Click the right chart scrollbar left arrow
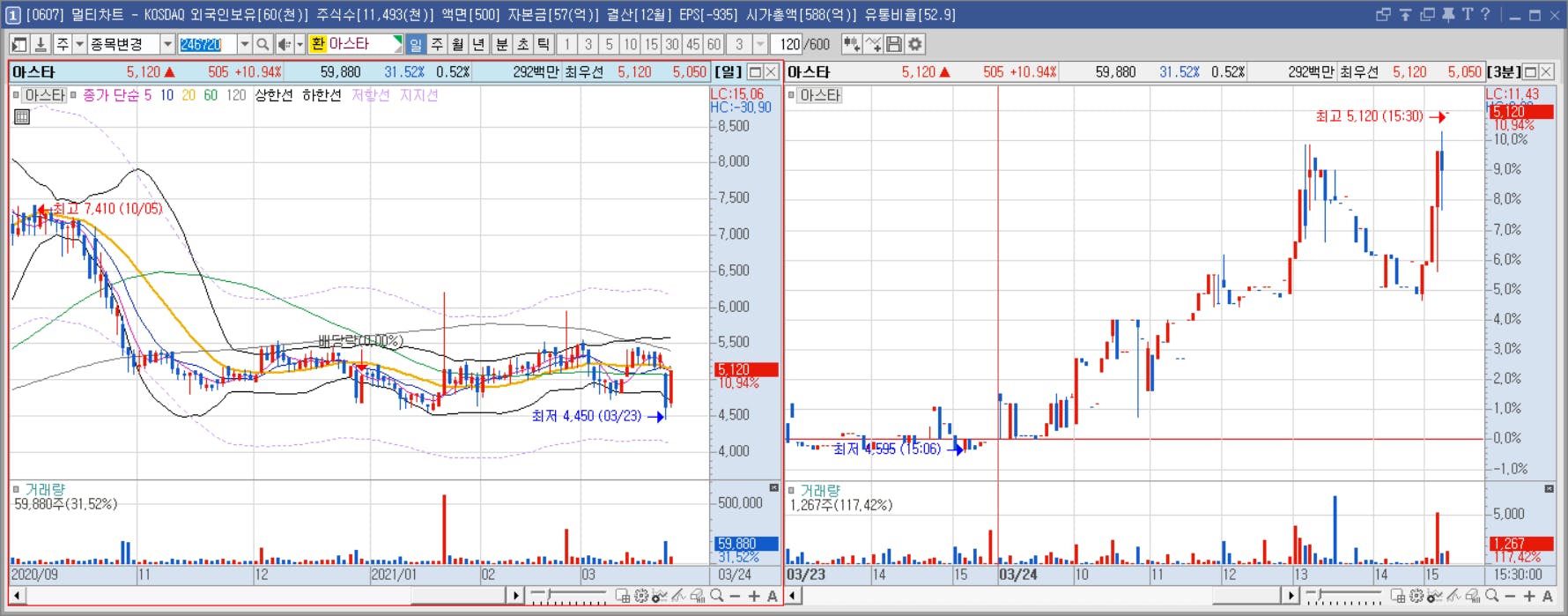 pyautogui.click(x=793, y=596)
